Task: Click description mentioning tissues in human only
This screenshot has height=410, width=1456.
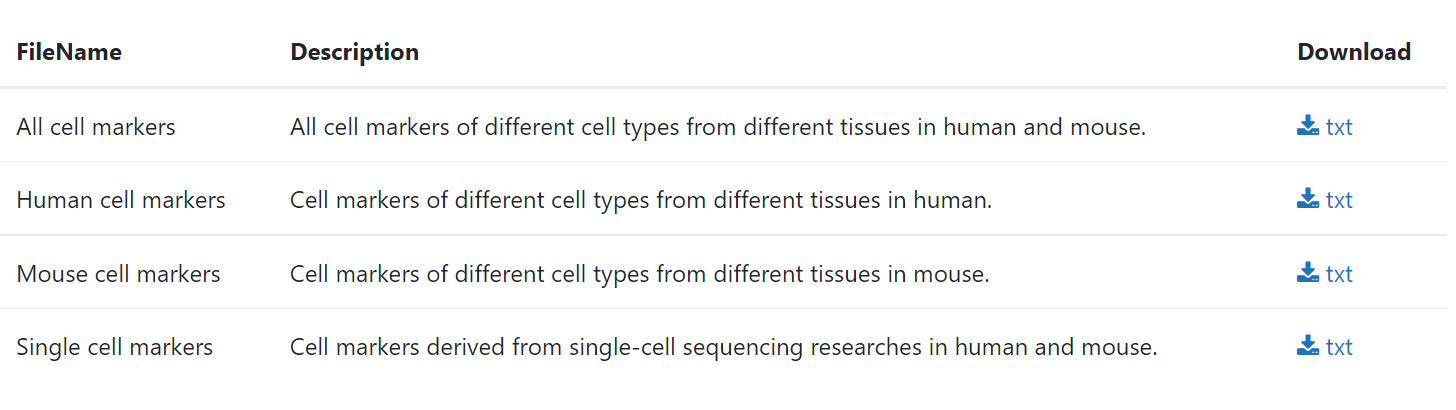Action: coord(641,200)
